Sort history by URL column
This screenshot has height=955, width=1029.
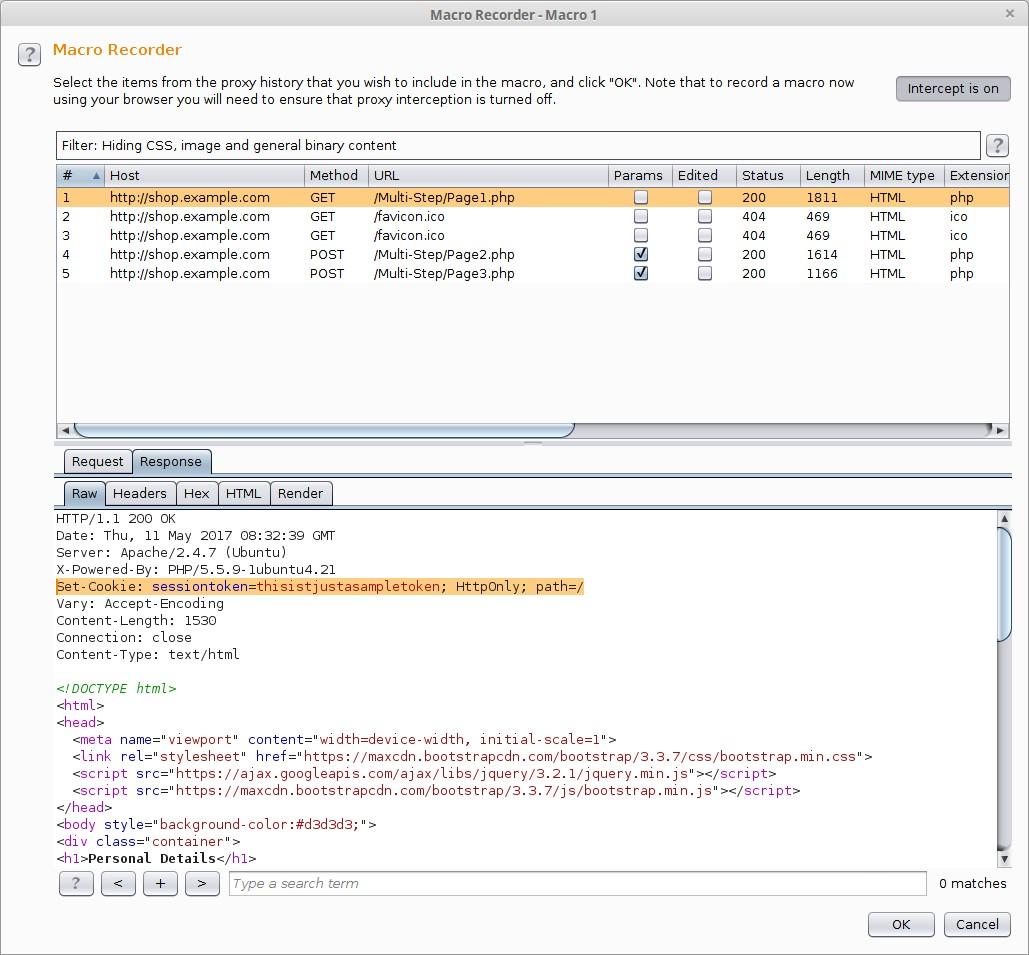coord(488,175)
